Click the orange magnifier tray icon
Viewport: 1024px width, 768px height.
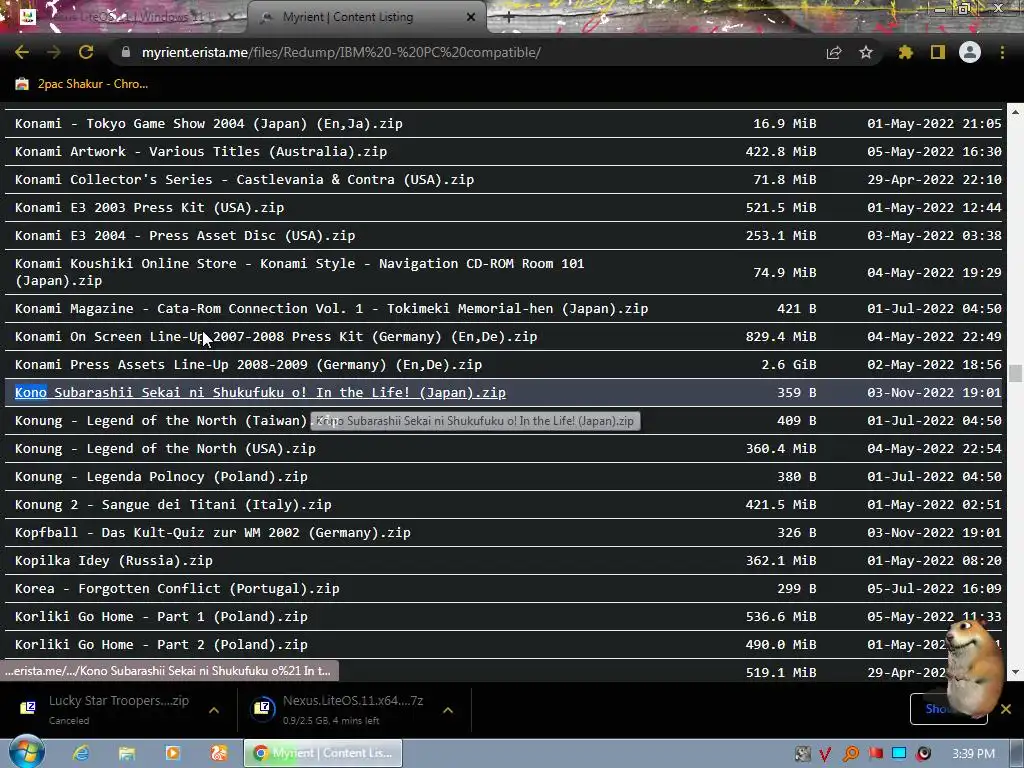click(x=850, y=754)
